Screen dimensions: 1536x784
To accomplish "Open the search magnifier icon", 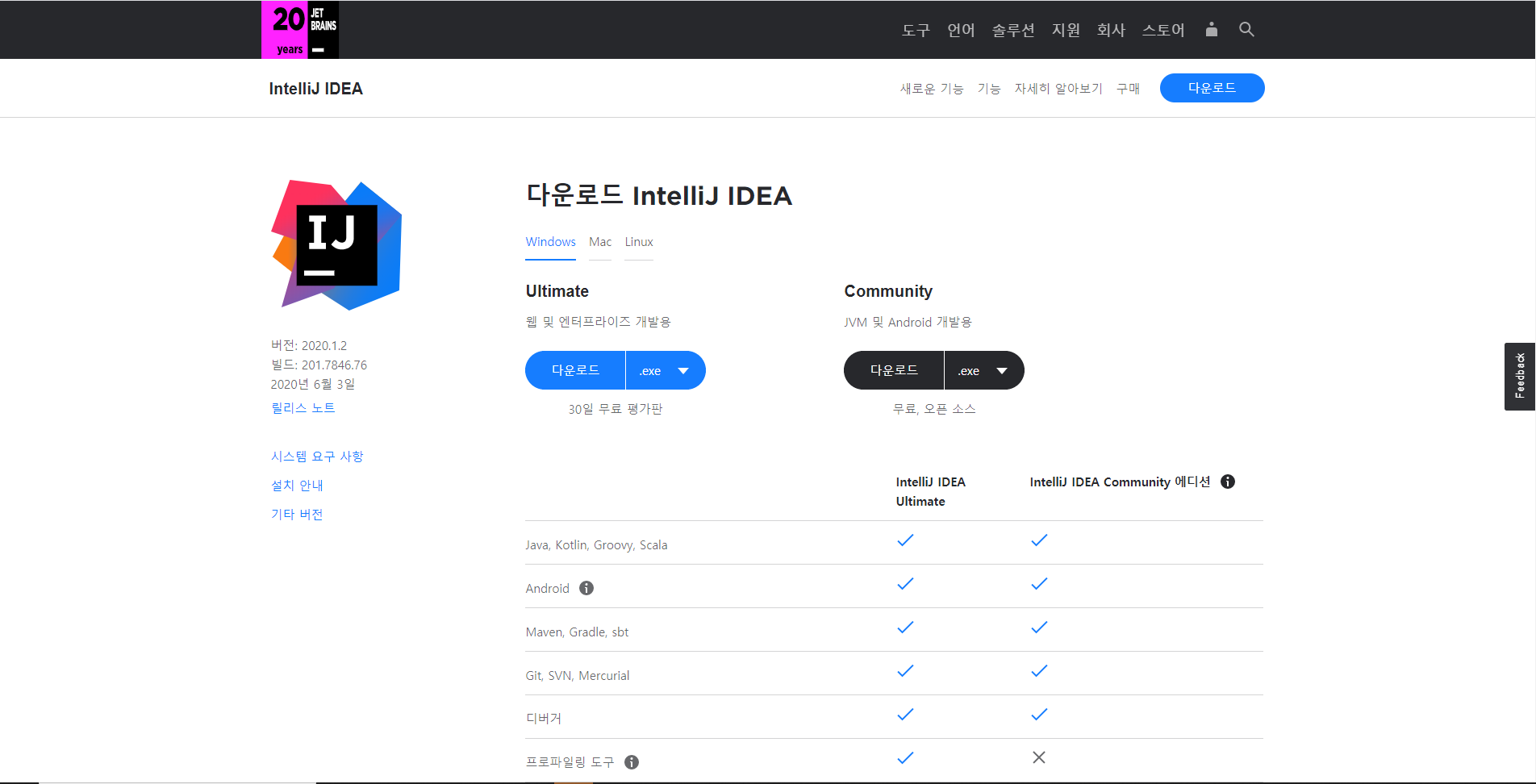I will (x=1246, y=30).
